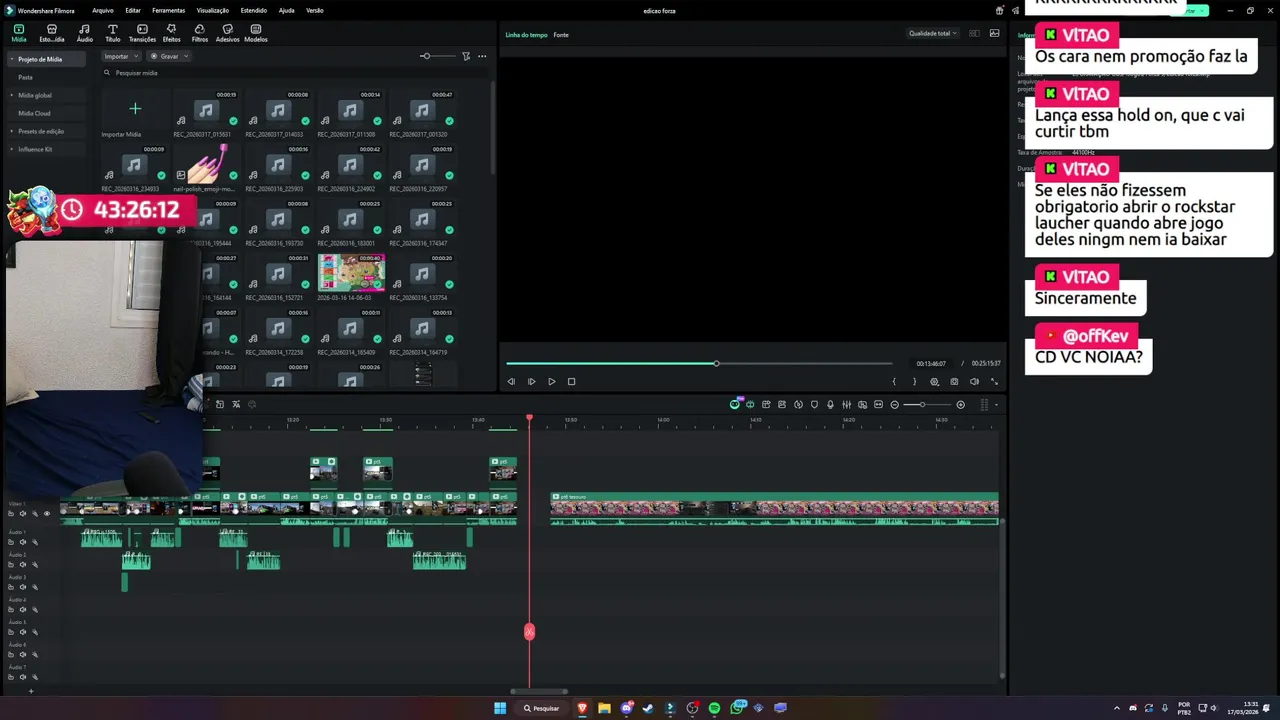Open the Arquivo menu
The width and height of the screenshot is (1280, 720).
102,10
